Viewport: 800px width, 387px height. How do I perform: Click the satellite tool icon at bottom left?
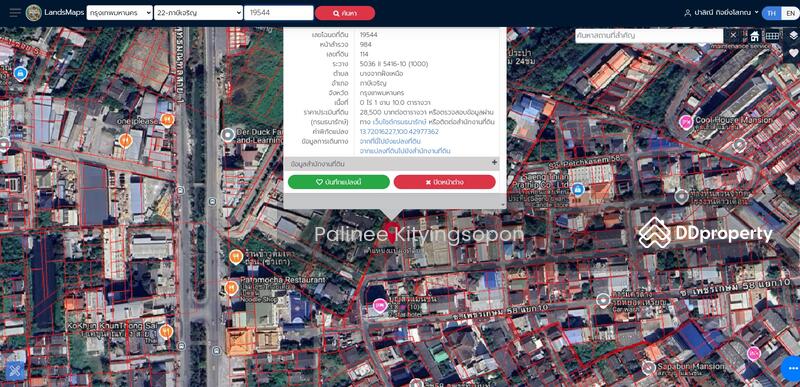[14, 370]
